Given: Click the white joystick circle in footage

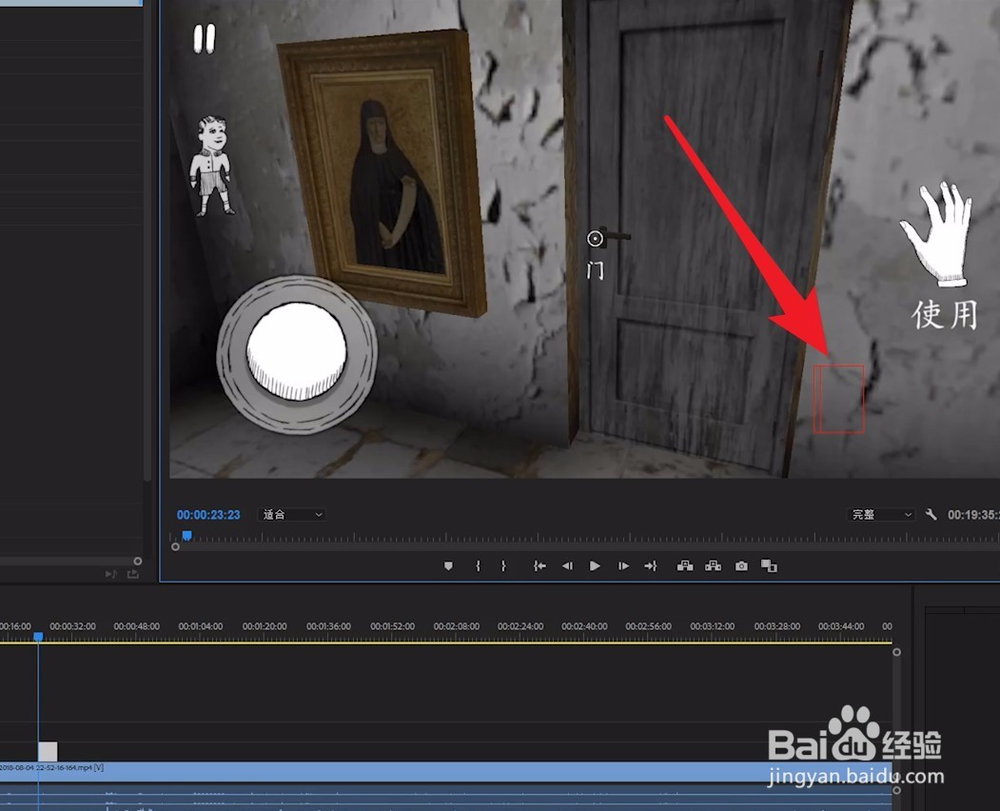Looking at the screenshot, I should click(x=297, y=352).
